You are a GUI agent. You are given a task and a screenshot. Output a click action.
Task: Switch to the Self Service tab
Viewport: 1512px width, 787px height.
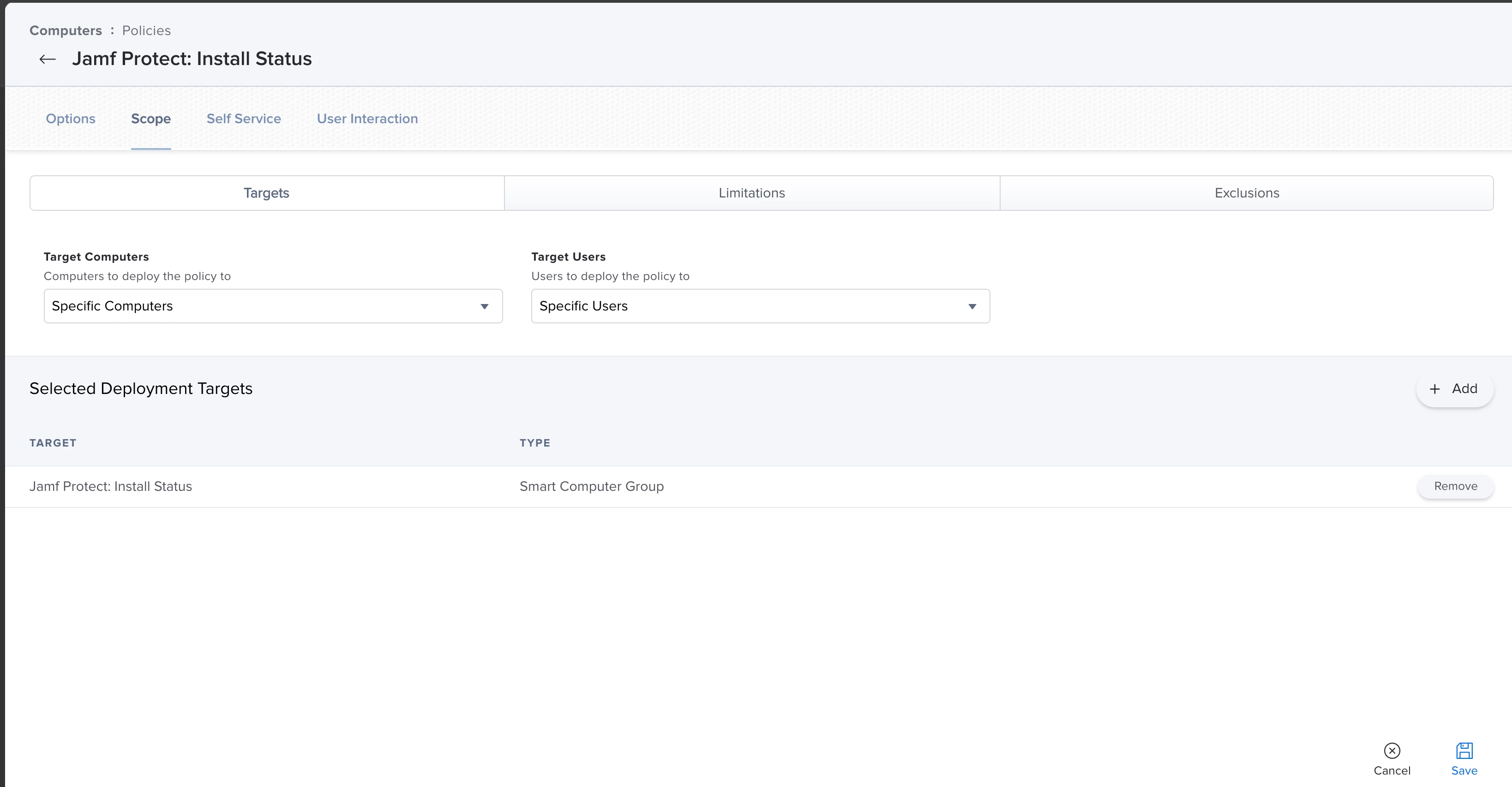(244, 119)
